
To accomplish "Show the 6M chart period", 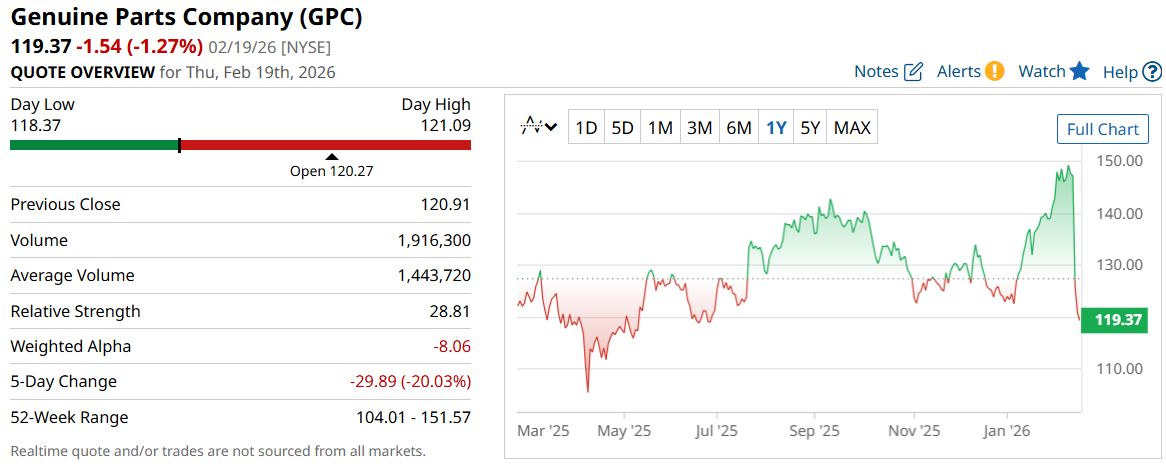I will [739, 128].
